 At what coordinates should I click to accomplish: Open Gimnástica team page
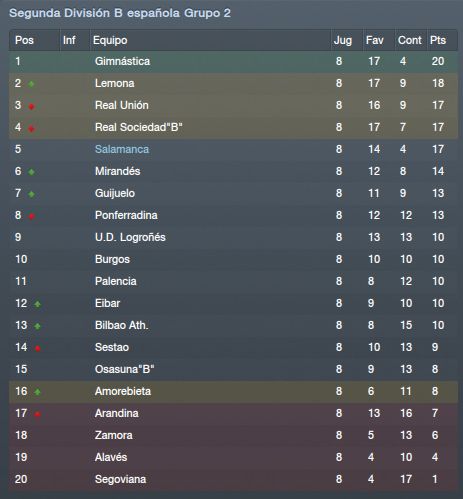(122, 61)
